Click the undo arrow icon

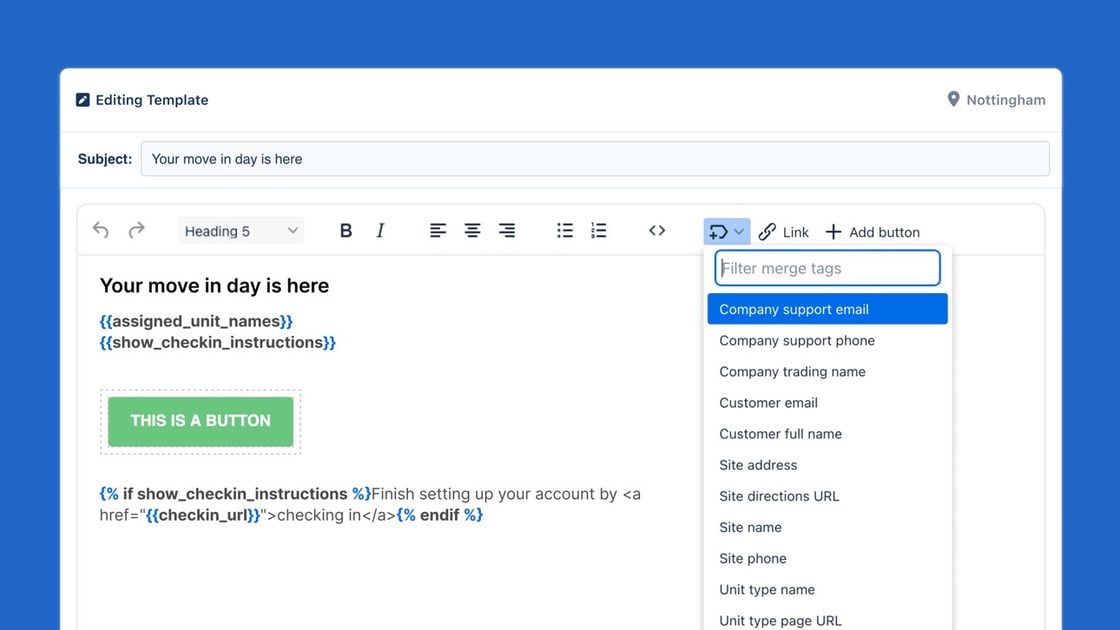pos(101,231)
